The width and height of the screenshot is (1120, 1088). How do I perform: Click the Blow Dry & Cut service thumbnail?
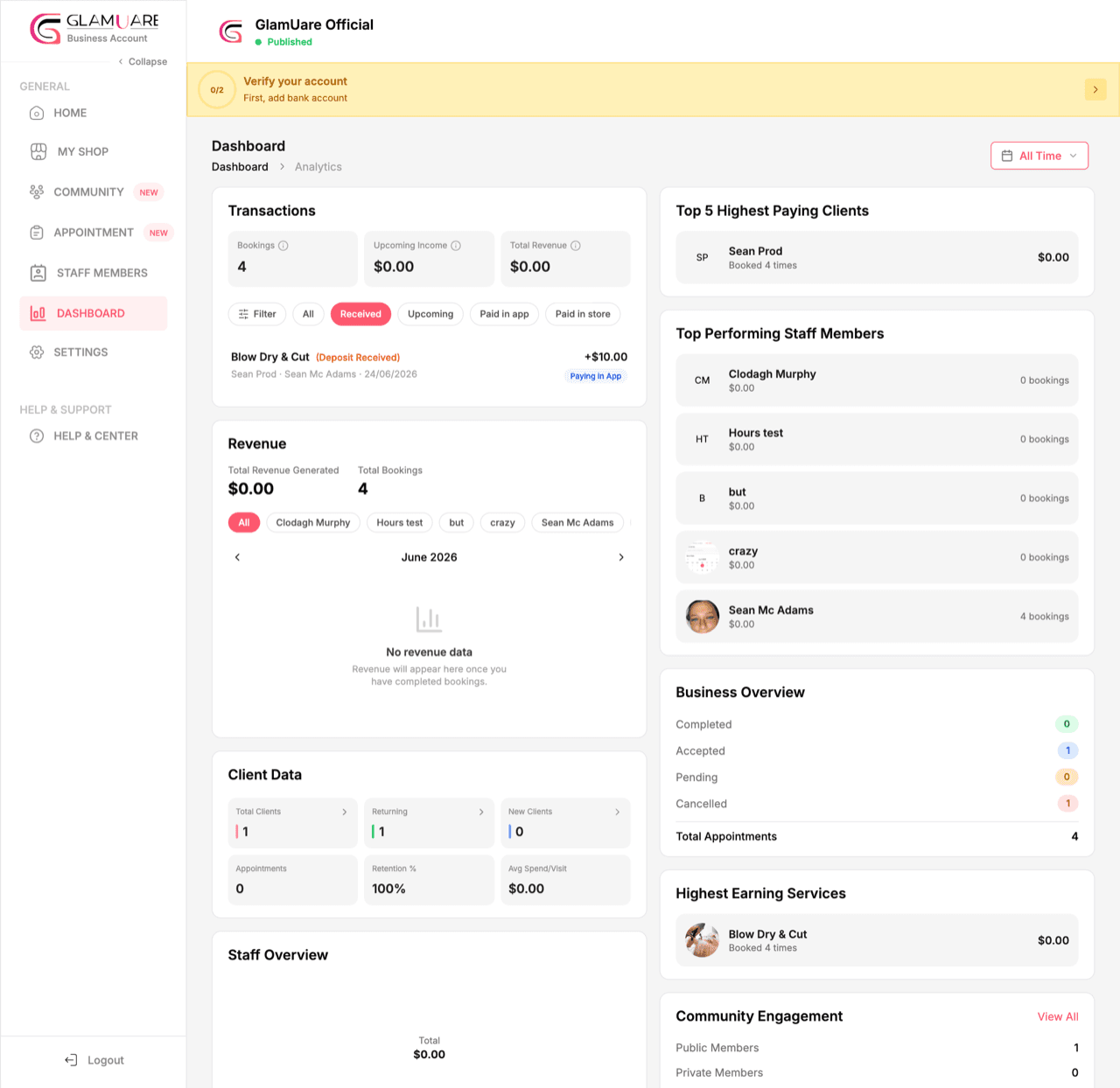point(703,940)
